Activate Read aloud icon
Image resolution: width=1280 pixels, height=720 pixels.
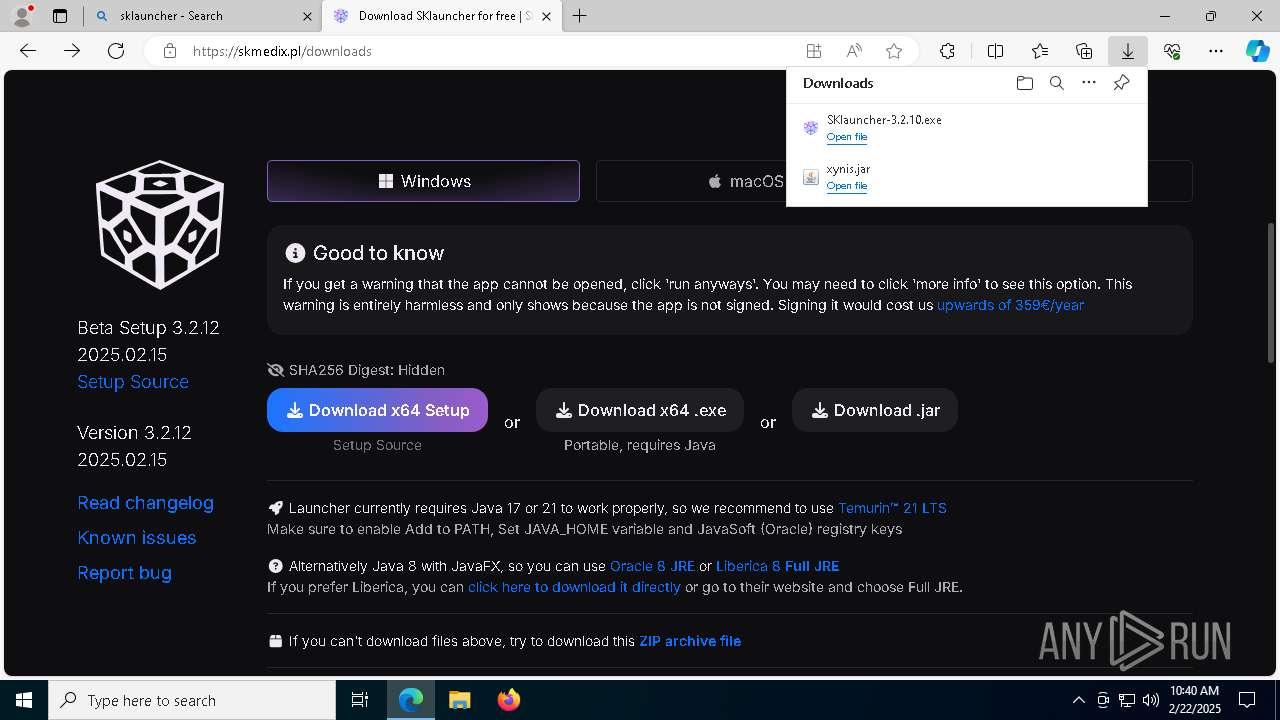click(x=854, y=51)
